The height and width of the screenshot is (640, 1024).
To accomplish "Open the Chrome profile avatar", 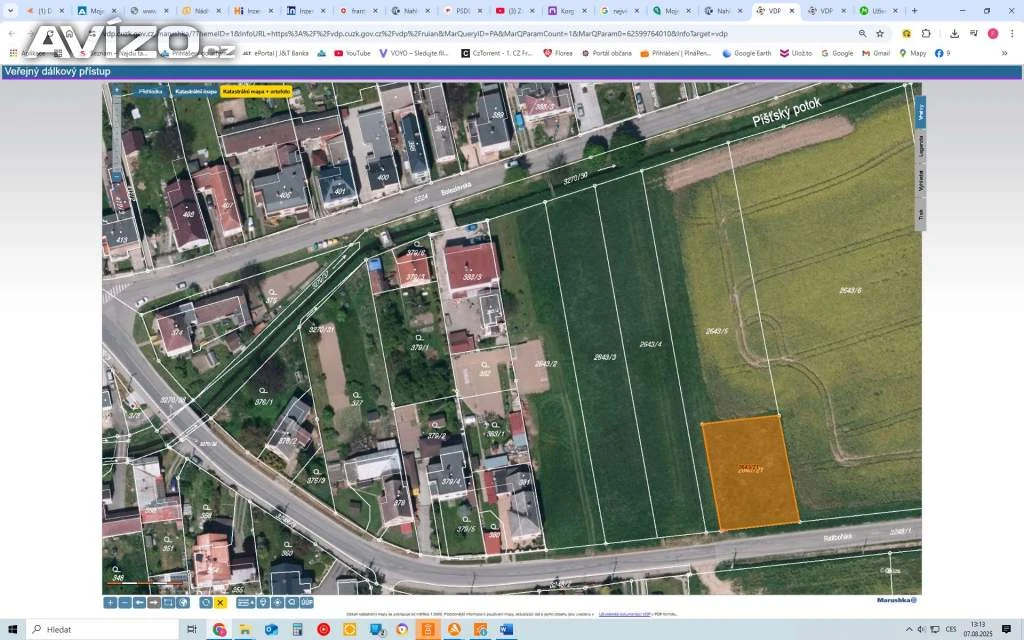I will (x=993, y=33).
